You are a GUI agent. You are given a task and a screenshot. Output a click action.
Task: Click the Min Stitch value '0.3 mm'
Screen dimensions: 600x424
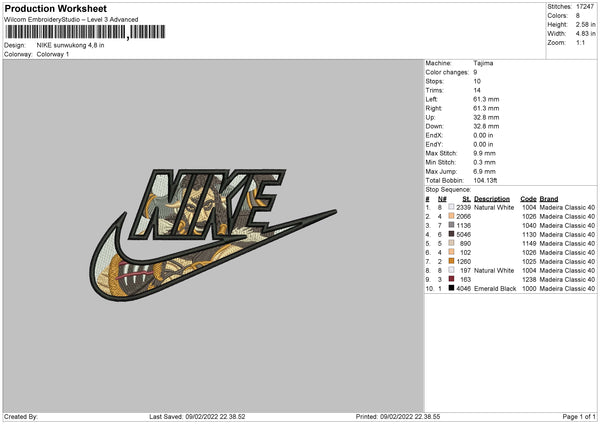484,163
